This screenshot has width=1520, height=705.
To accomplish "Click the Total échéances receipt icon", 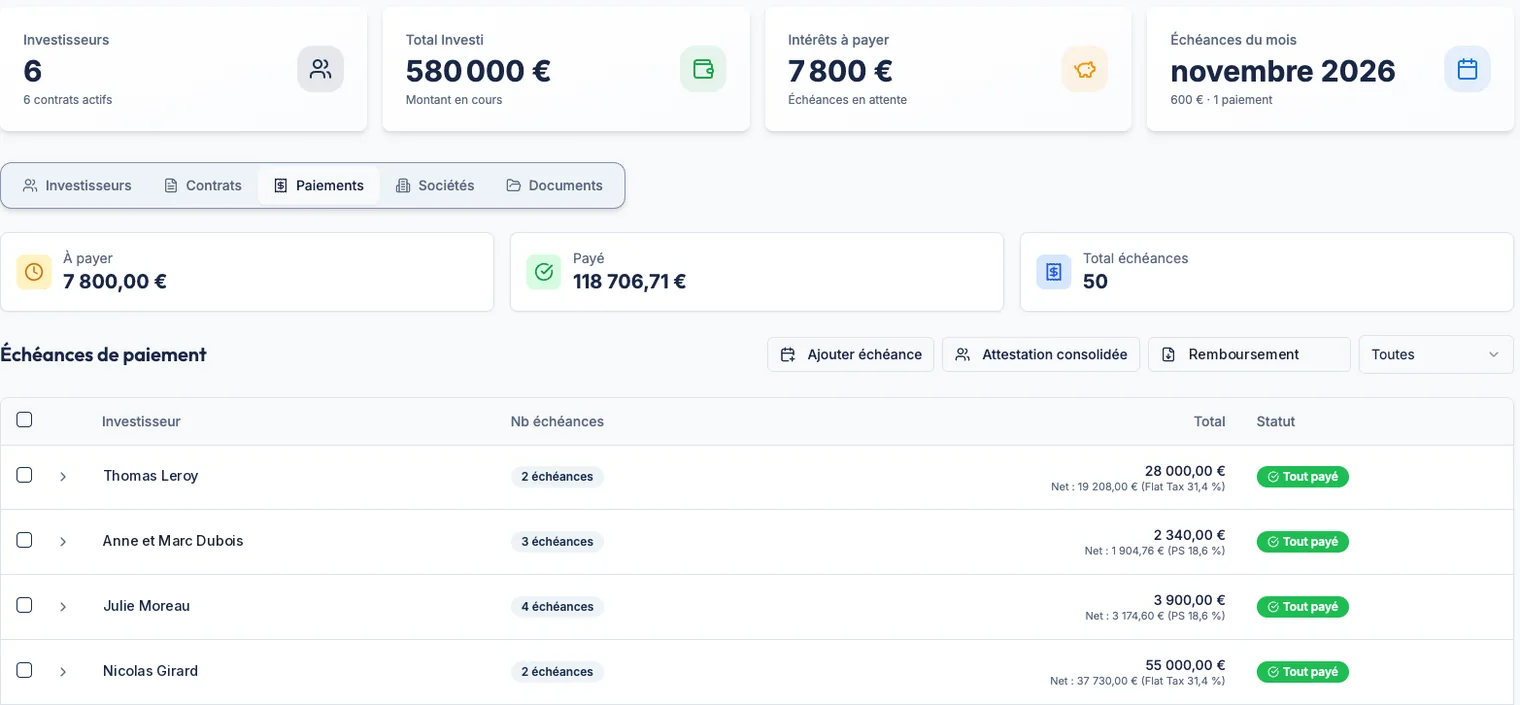I will [1054, 272].
